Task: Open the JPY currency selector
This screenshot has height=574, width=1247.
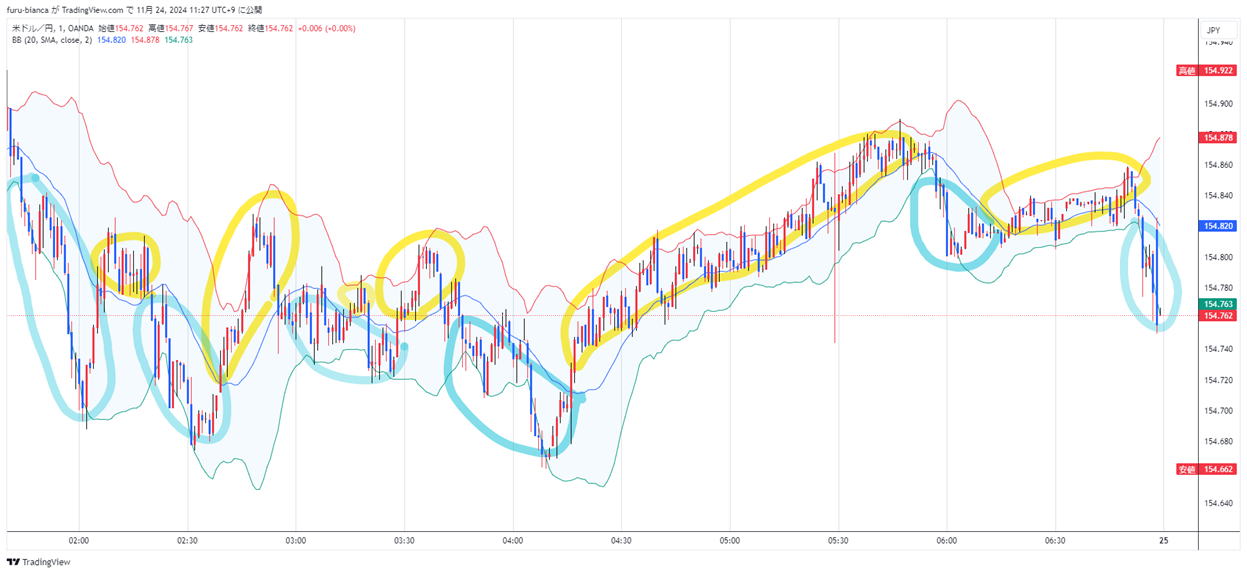Action: point(1213,30)
